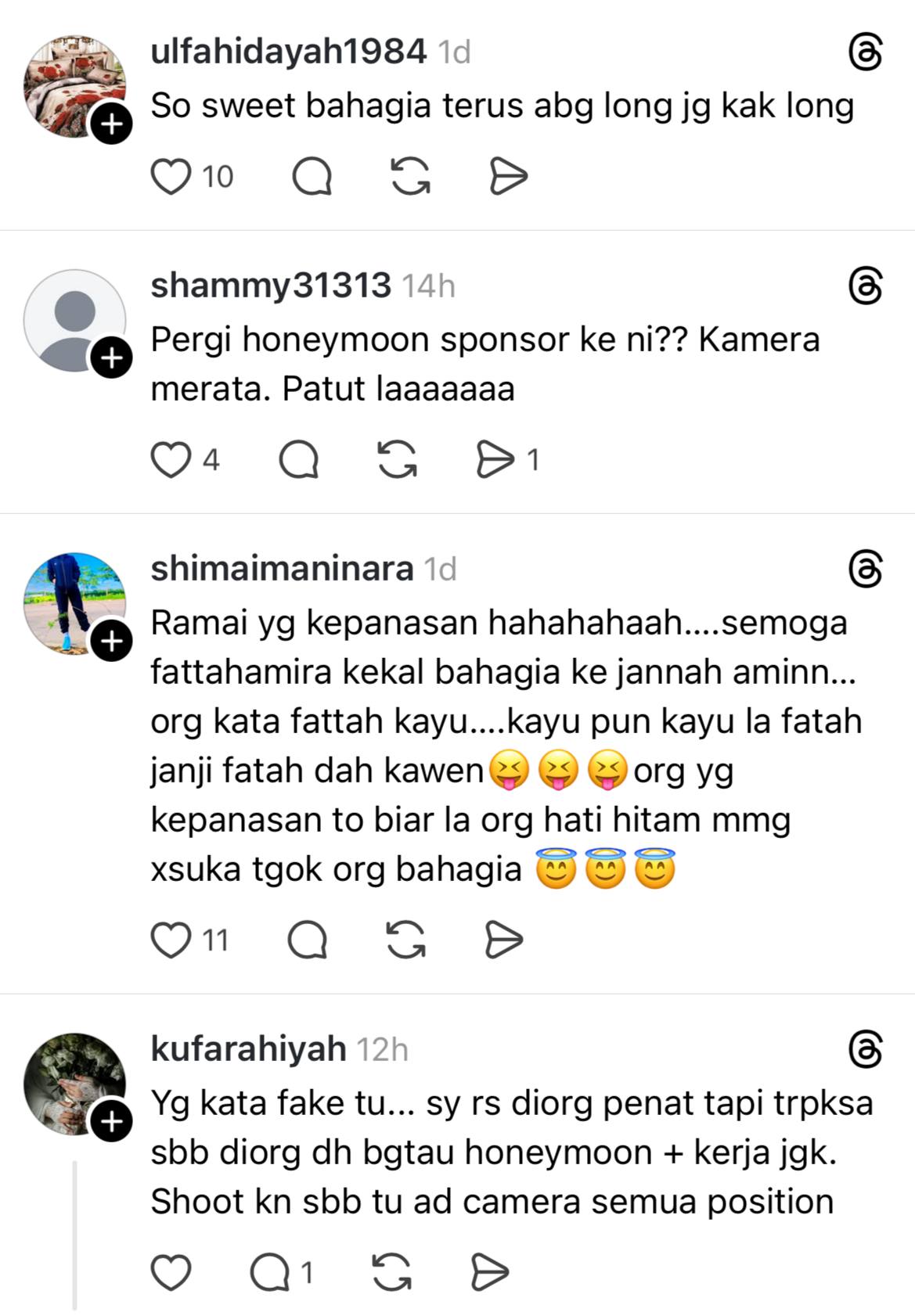Image resolution: width=915 pixels, height=1316 pixels.
Task: Share ulfahidayah1984's comment via send icon
Action: point(509,176)
